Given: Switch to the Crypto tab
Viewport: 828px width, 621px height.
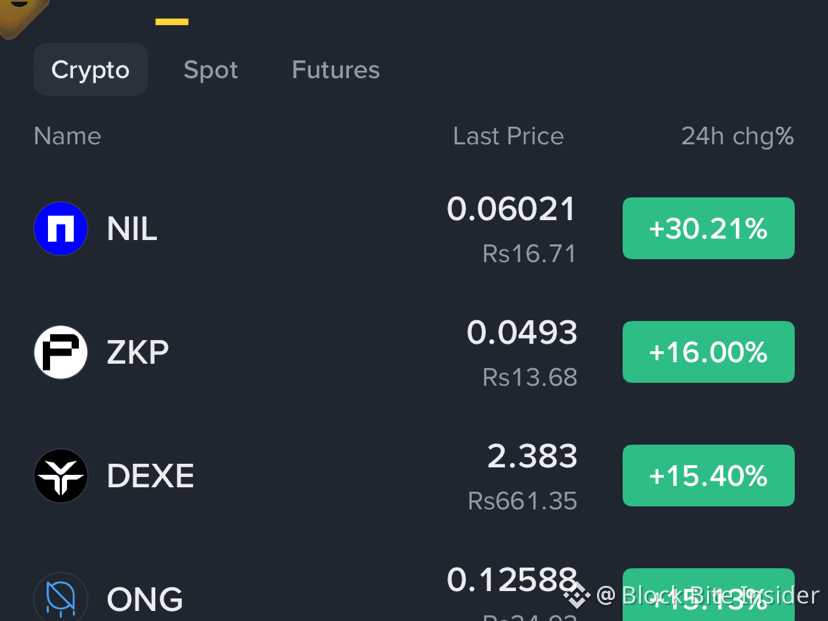Looking at the screenshot, I should click(90, 70).
